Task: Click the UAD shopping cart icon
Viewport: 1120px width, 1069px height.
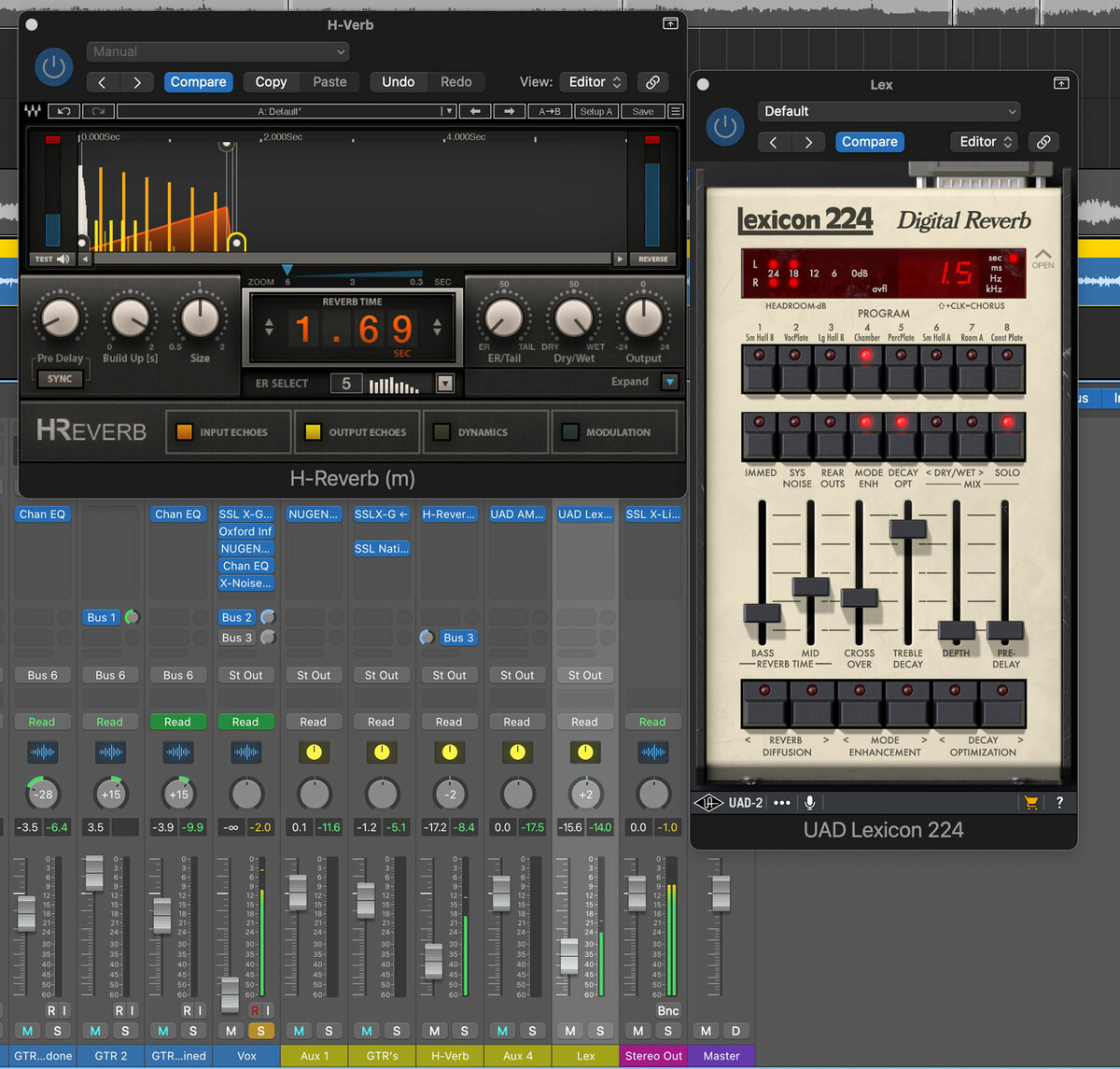Action: 1030,802
